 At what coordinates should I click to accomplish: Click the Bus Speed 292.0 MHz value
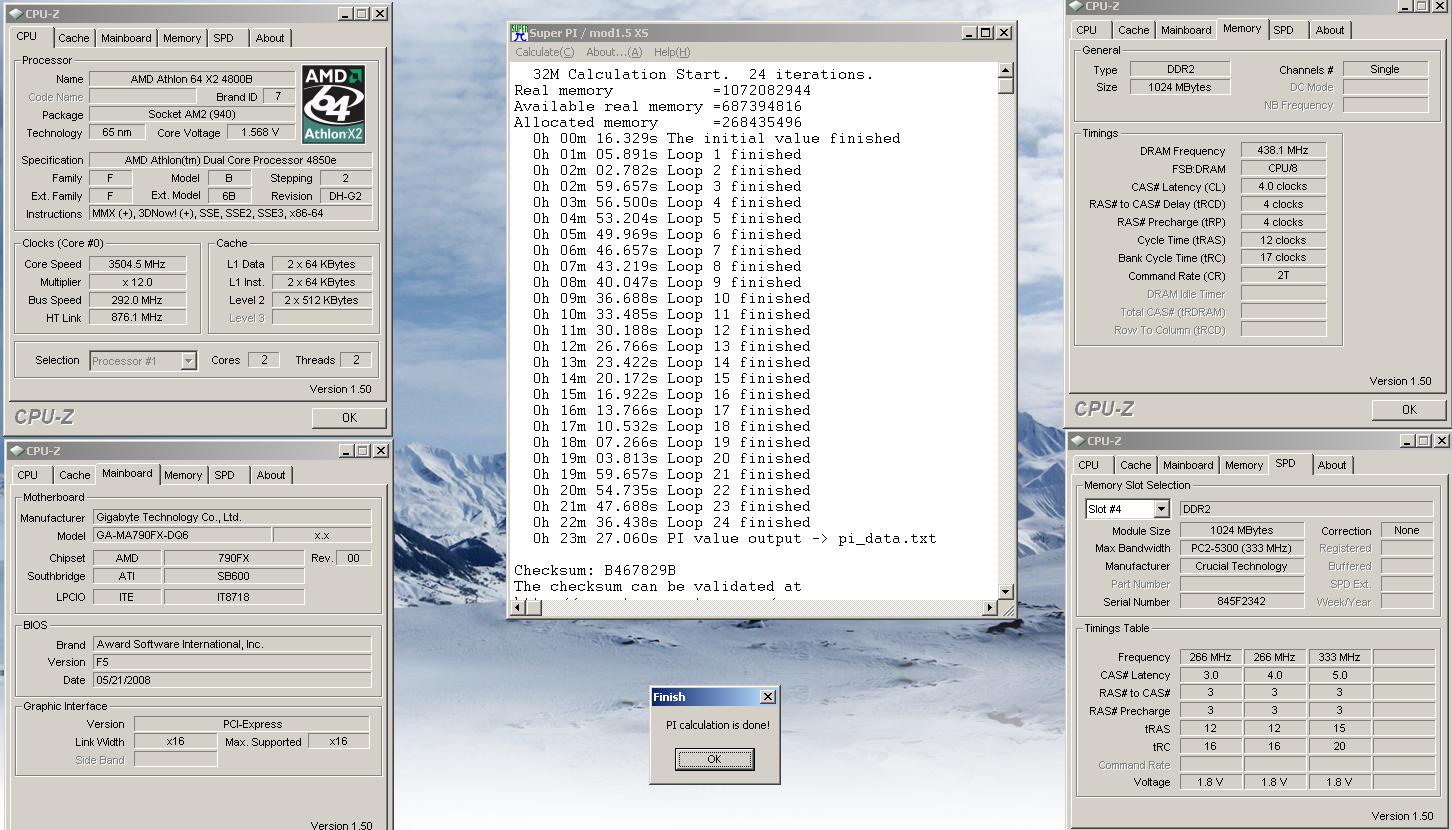138,300
